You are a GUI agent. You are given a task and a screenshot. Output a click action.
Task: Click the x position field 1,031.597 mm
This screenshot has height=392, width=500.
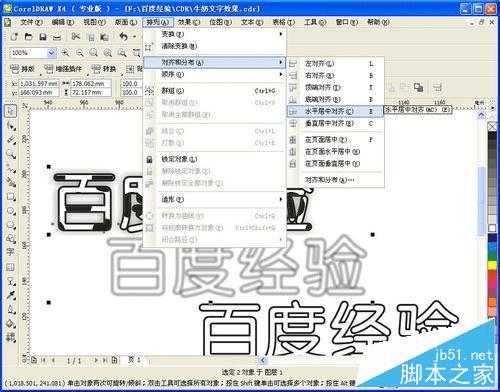[39, 83]
